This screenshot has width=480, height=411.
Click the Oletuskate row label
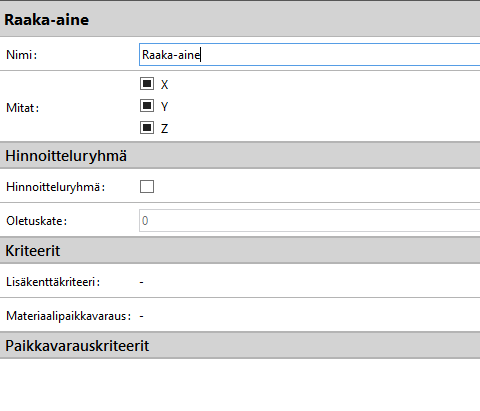37,221
